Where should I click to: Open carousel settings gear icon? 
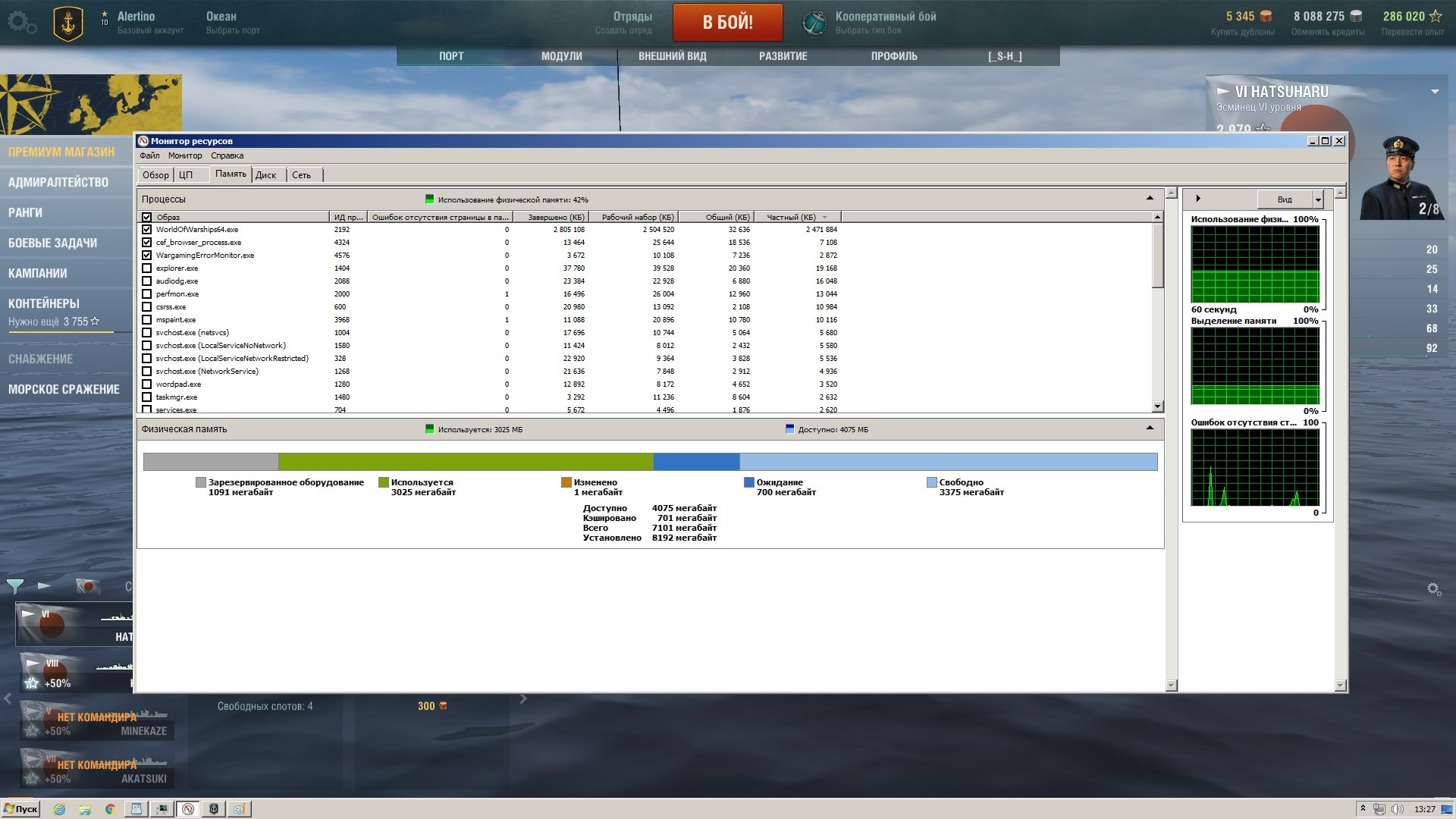(x=1434, y=589)
